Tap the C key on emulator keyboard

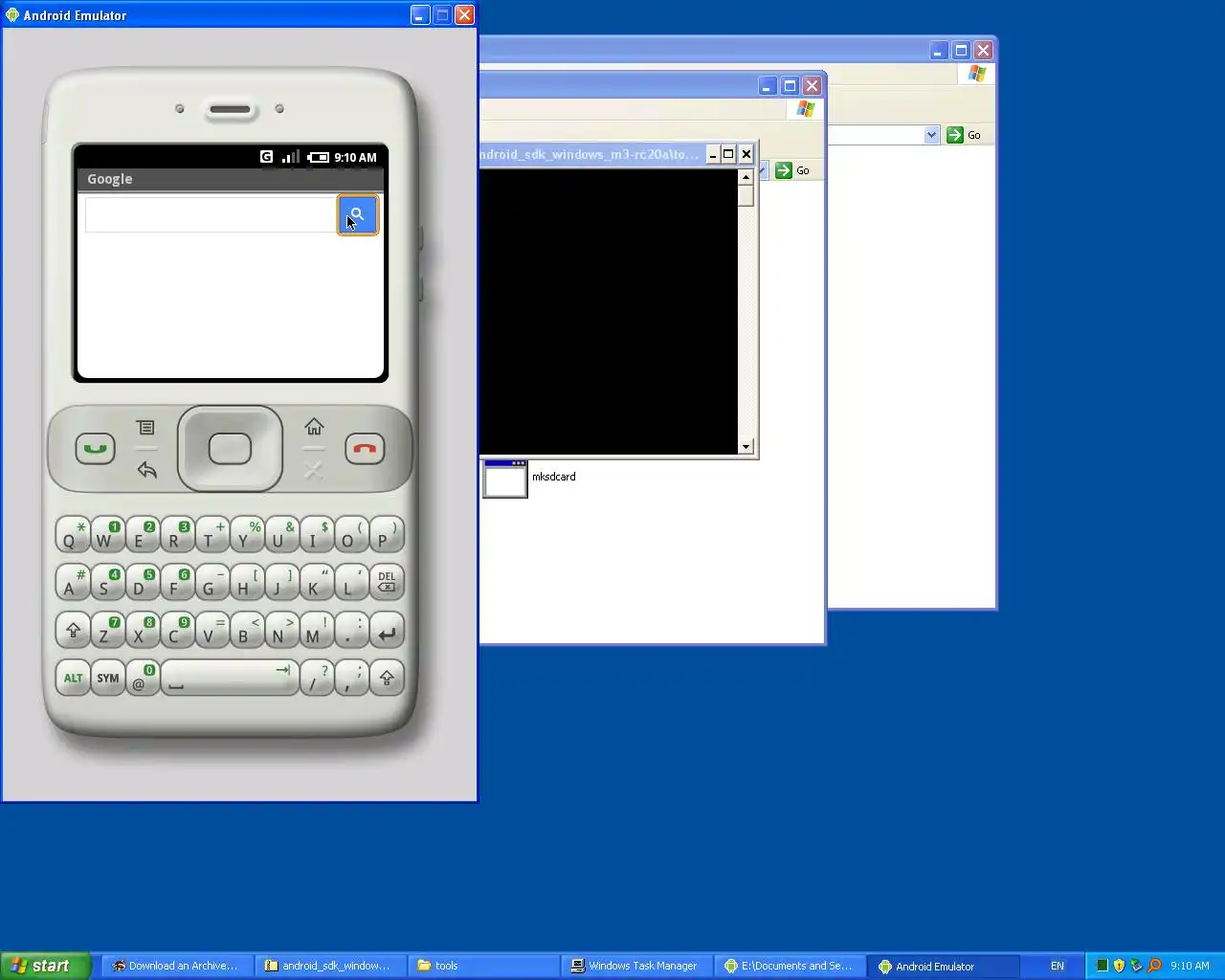pyautogui.click(x=177, y=631)
